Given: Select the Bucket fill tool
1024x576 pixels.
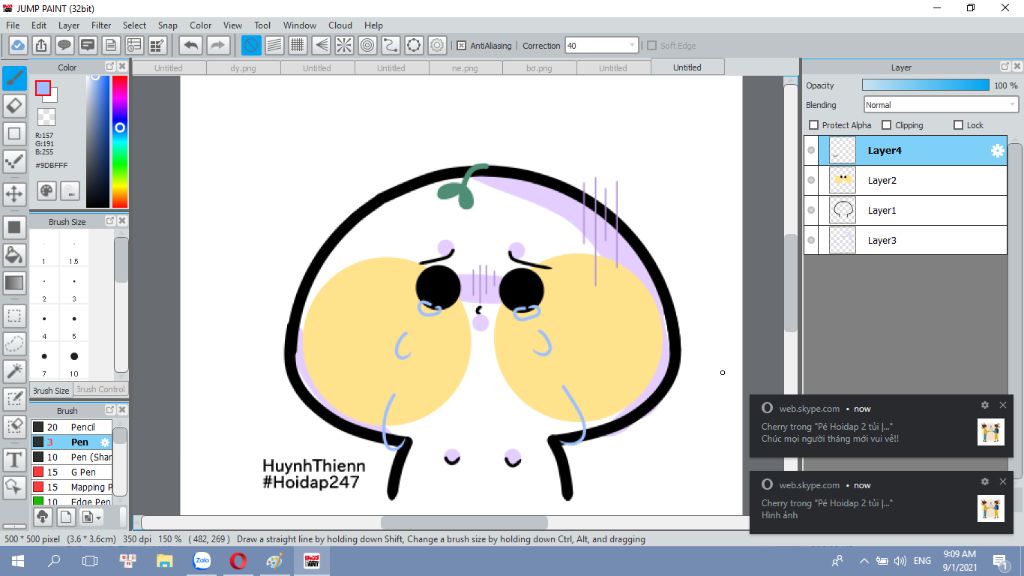Looking at the screenshot, I should click(14, 255).
